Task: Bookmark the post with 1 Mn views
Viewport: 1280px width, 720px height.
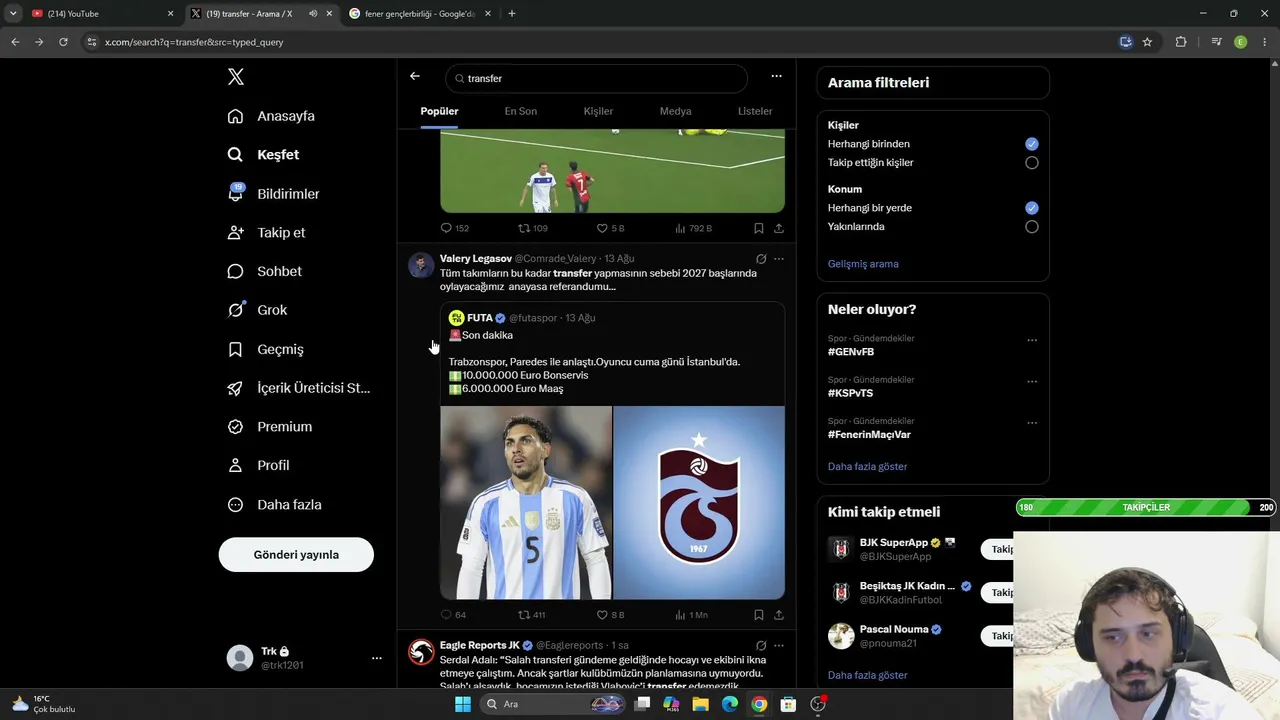Action: point(759,615)
